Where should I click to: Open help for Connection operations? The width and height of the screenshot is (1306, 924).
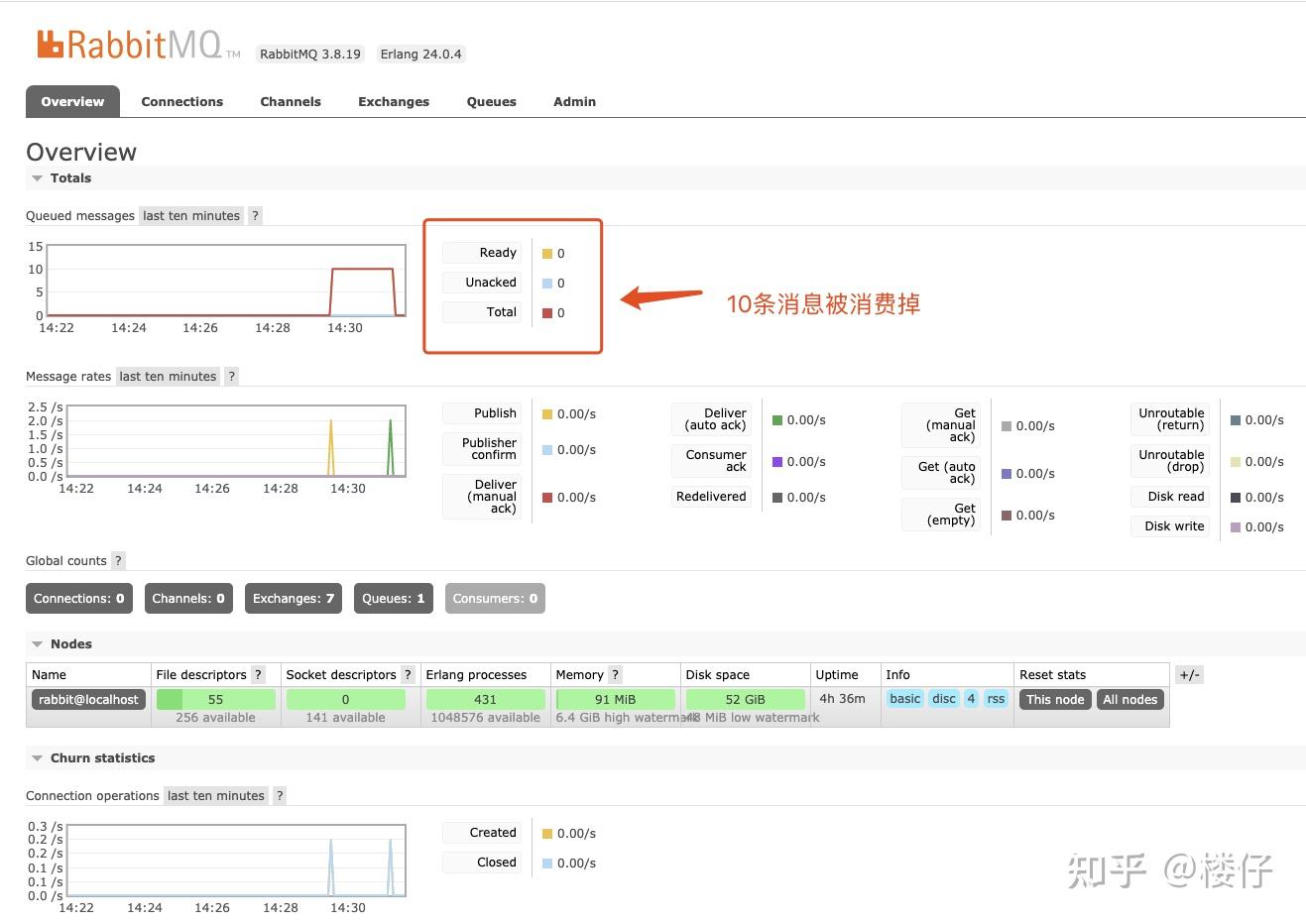coord(279,795)
